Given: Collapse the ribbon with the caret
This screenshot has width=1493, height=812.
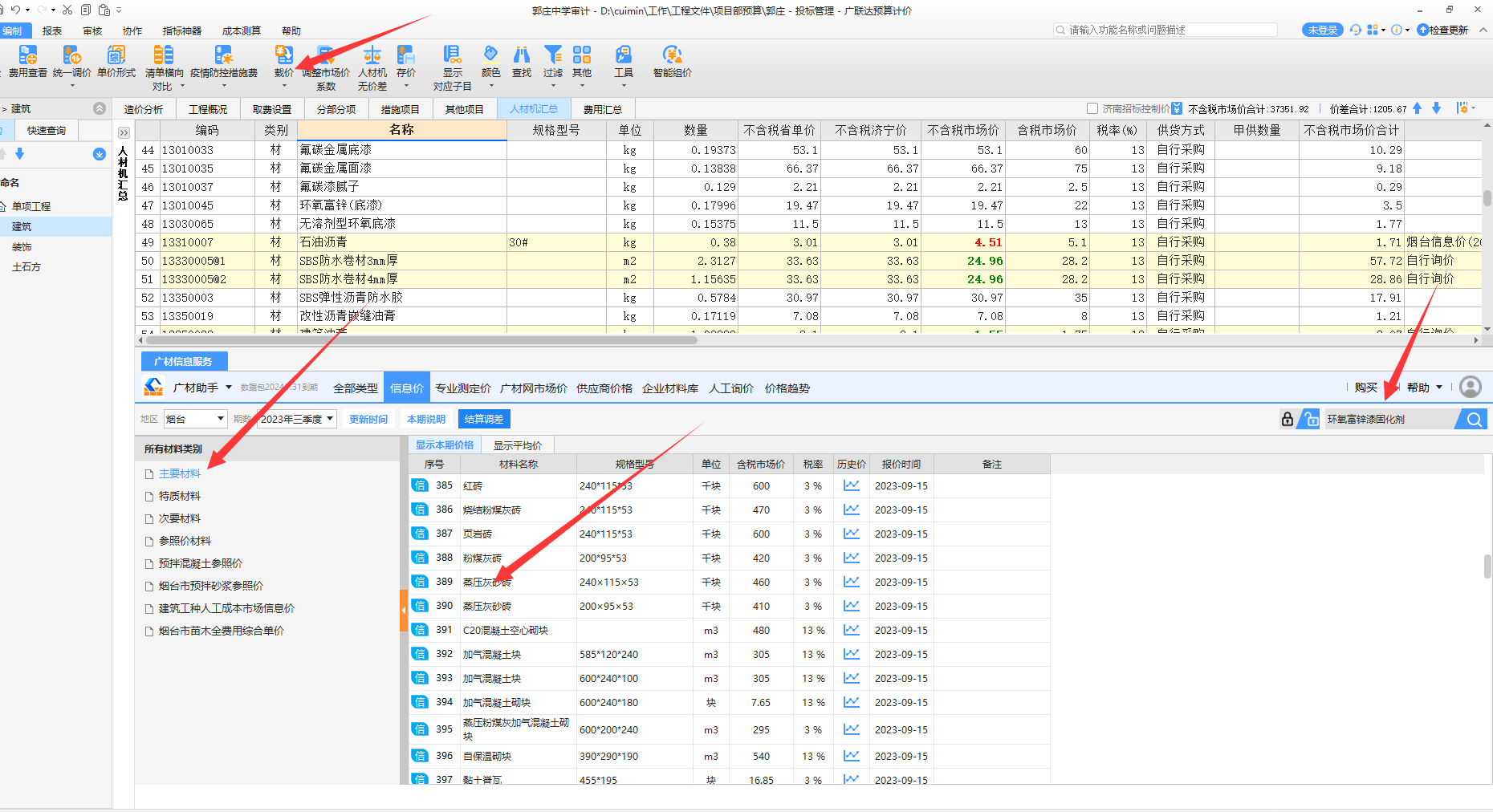Looking at the screenshot, I should click(1483, 30).
